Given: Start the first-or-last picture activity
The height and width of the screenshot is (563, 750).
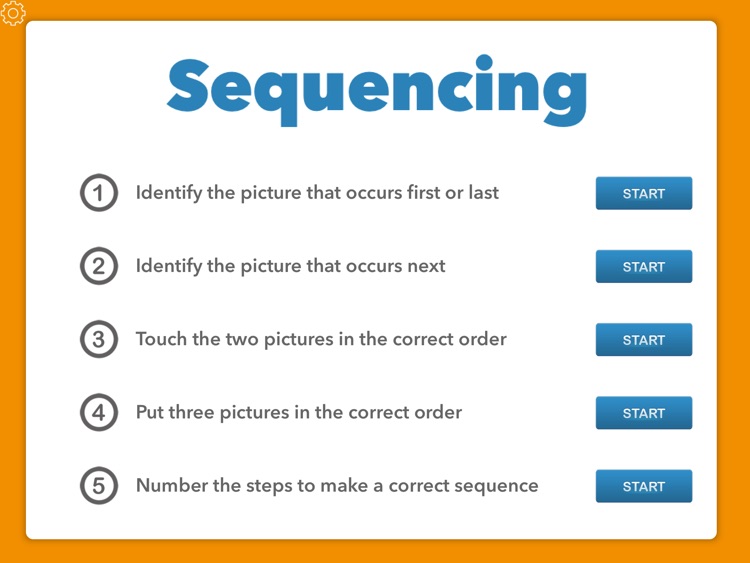Looking at the screenshot, I should [643, 194].
